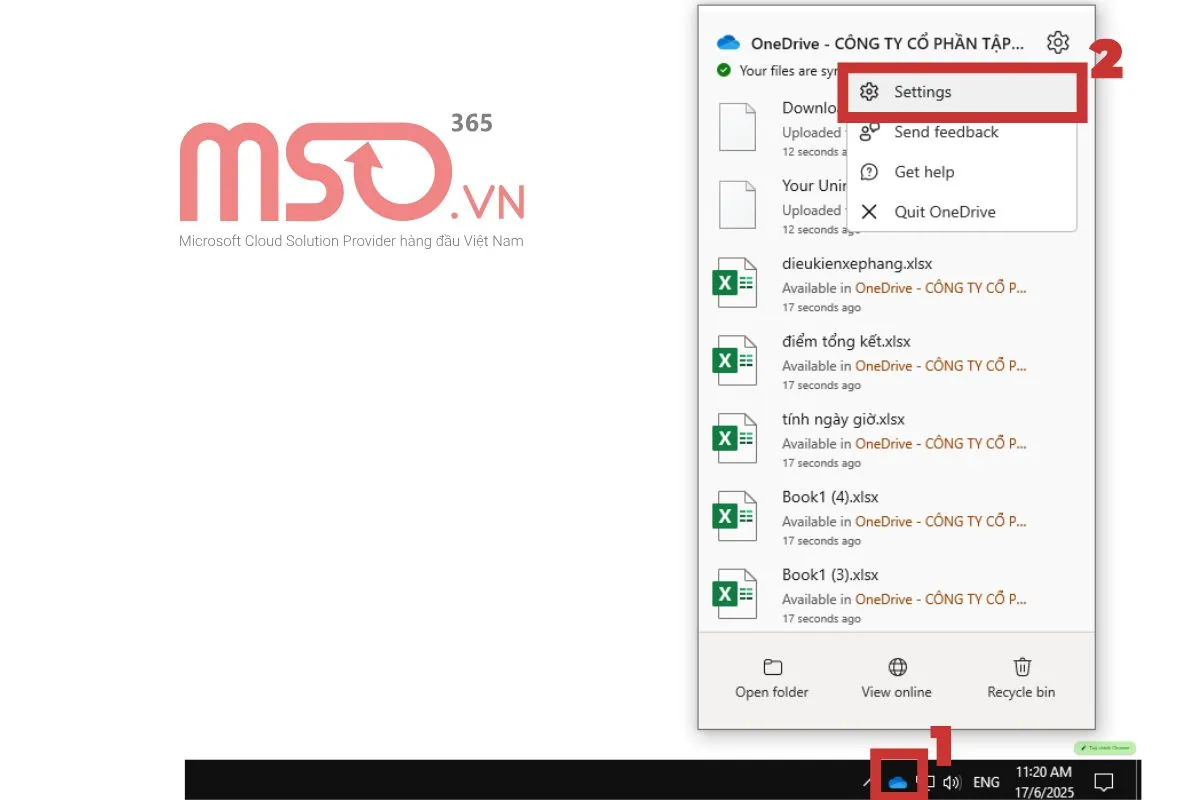Click the taskbar clock showing 11:20 AM
The image size is (1200, 800).
tap(1043, 781)
